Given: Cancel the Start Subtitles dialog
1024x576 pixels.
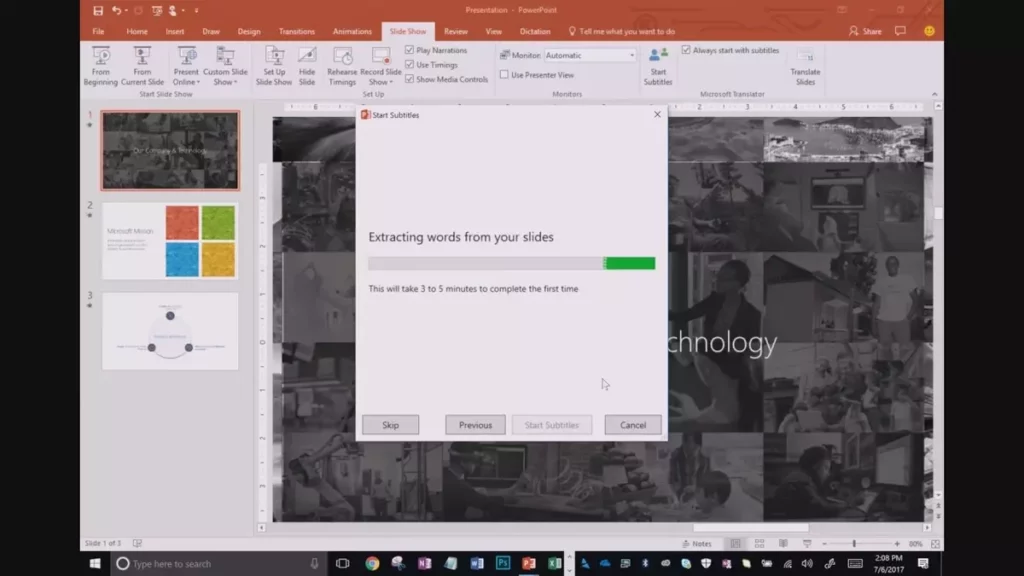Looking at the screenshot, I should click(x=633, y=424).
